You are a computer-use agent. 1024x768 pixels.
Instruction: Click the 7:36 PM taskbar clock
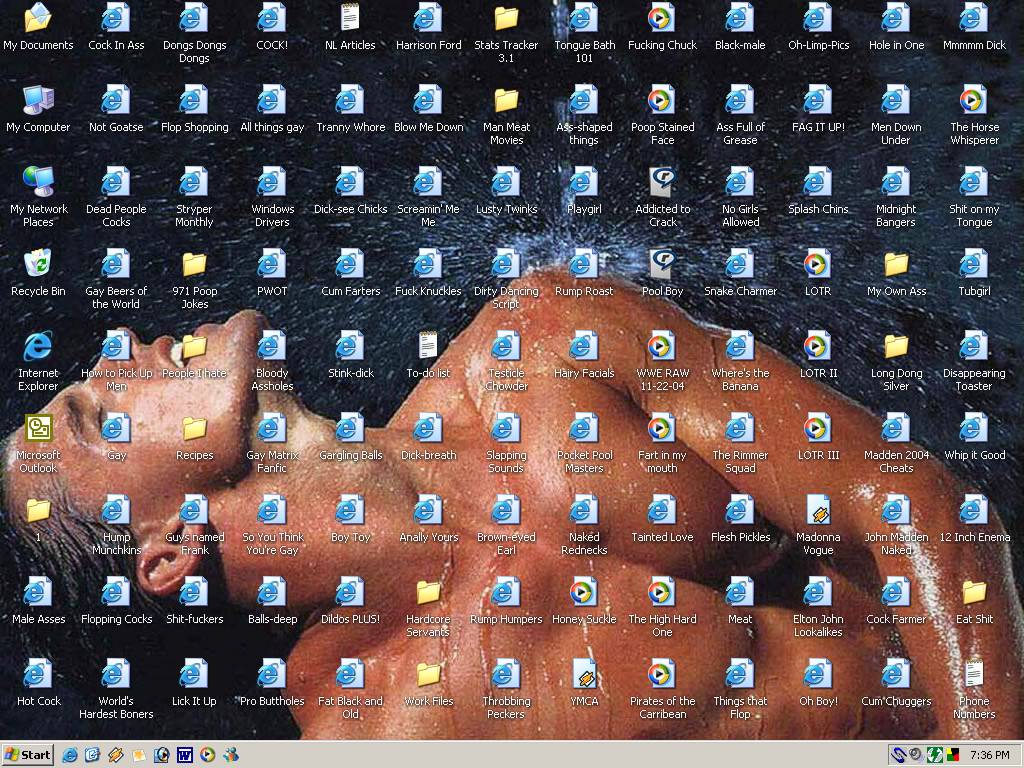coord(989,756)
